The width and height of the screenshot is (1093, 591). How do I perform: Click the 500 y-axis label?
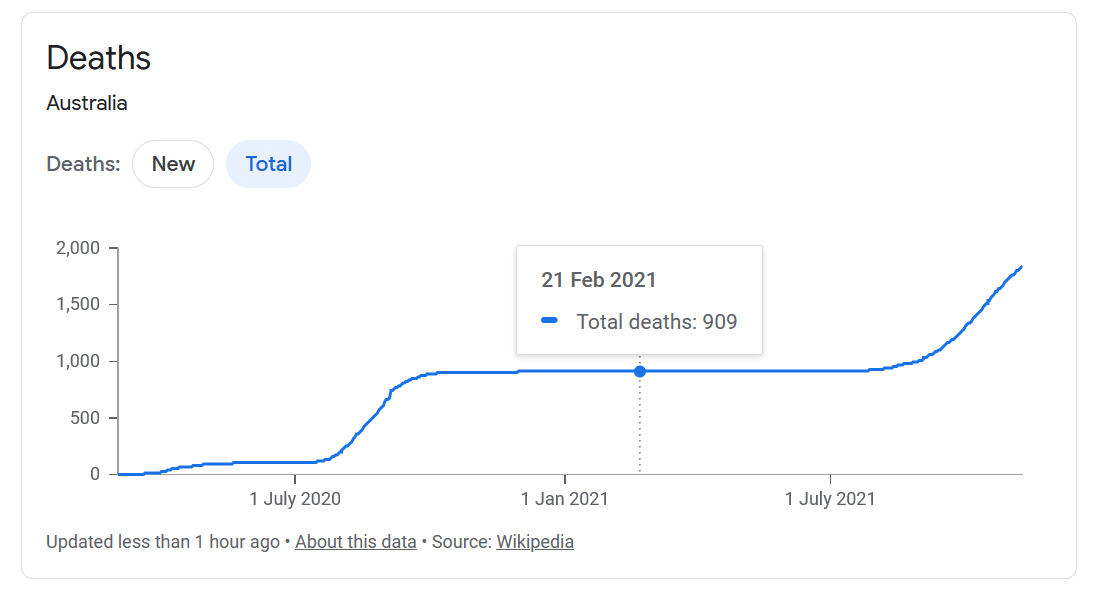coord(84,418)
